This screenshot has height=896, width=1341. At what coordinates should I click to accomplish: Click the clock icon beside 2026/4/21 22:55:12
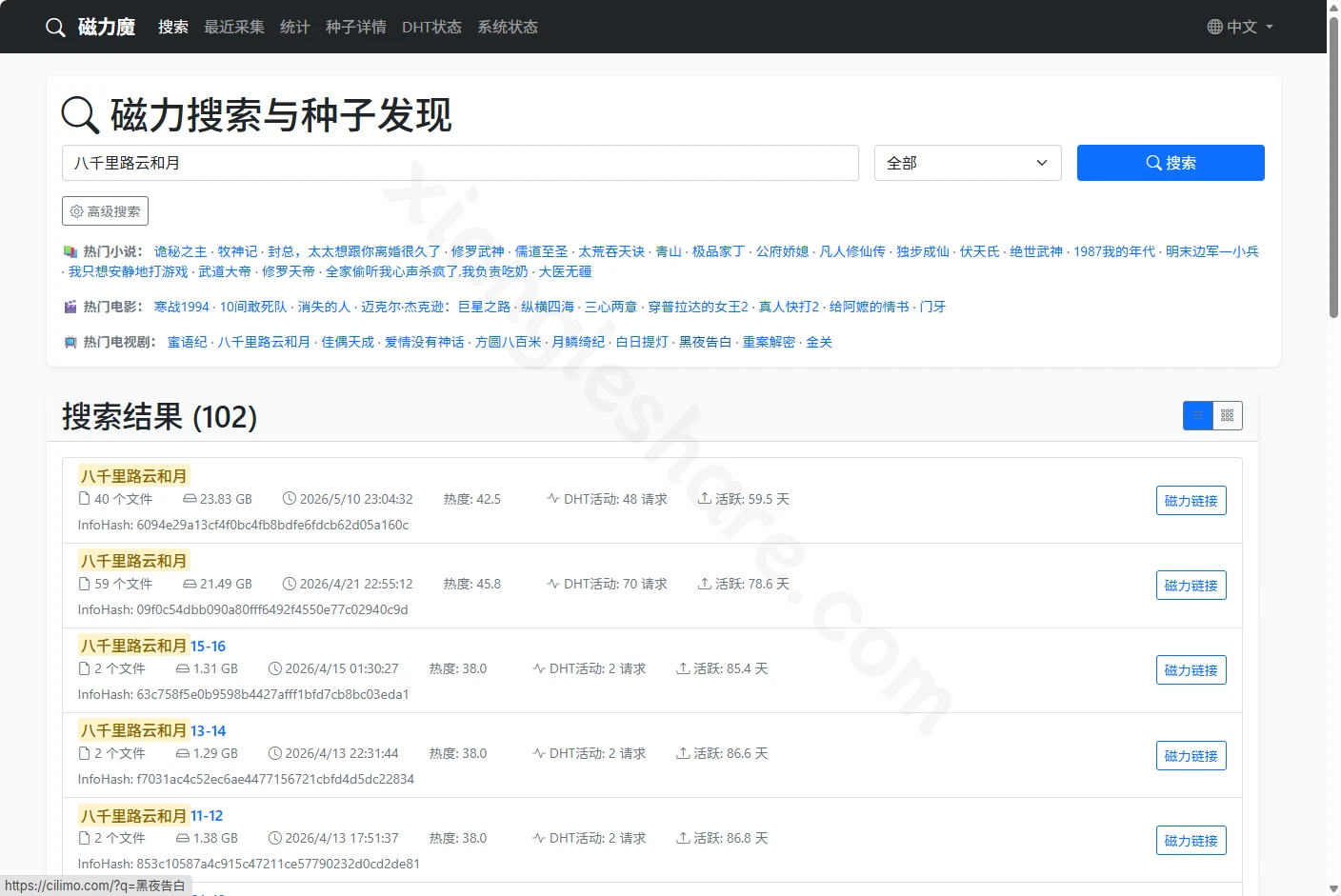tap(290, 584)
